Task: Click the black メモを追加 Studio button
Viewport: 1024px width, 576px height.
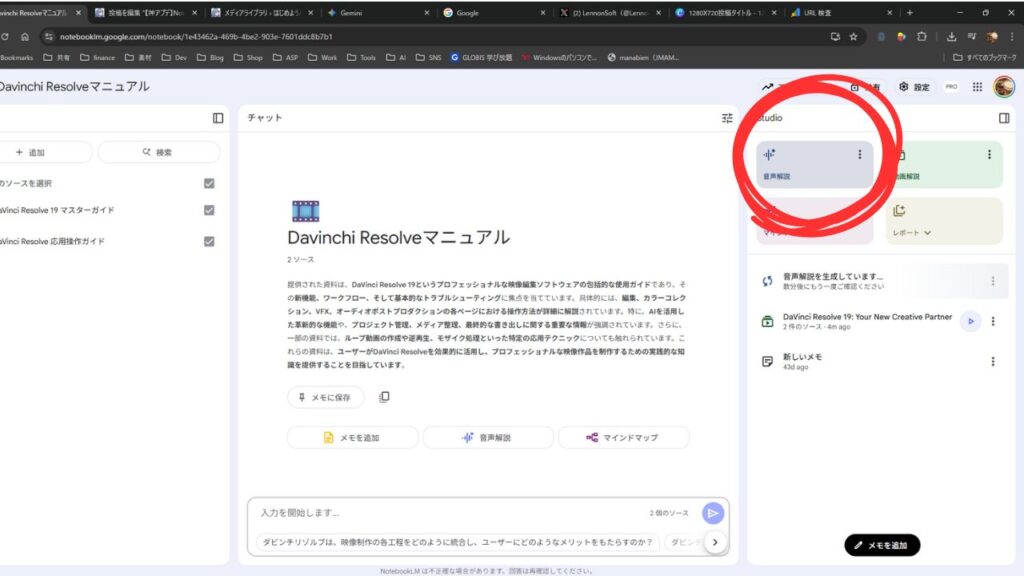Action: coord(882,545)
